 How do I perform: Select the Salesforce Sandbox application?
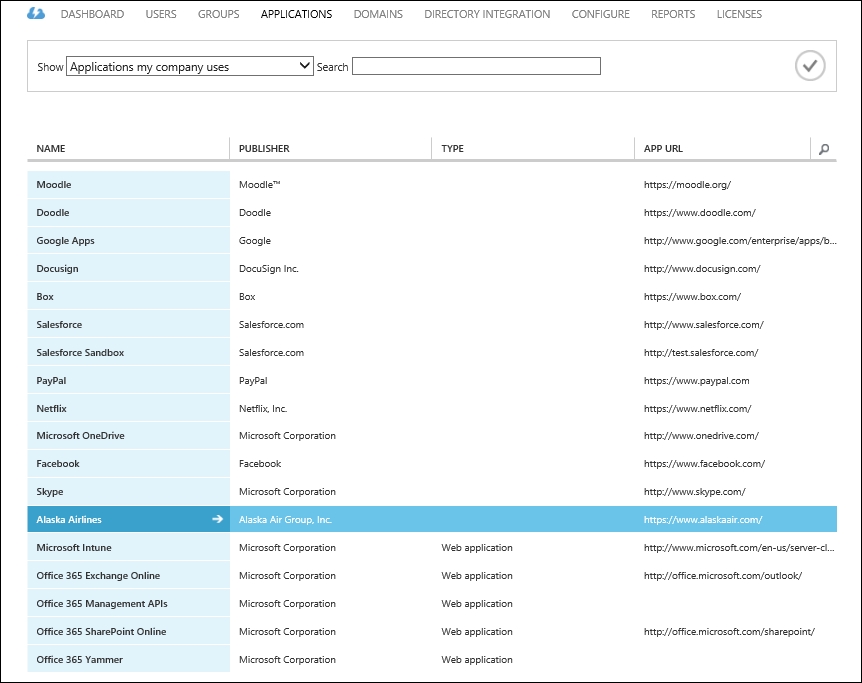pyautogui.click(x=80, y=352)
